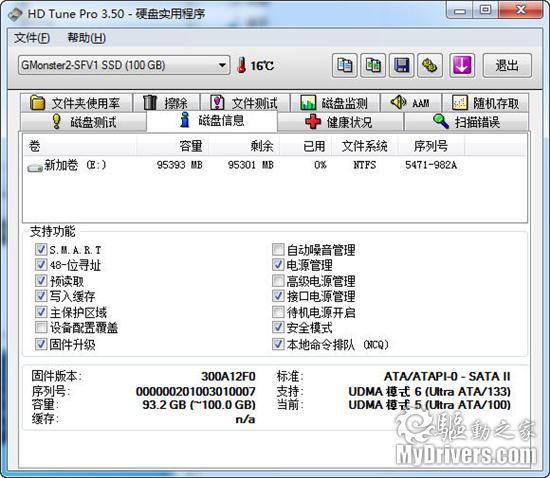Open the 文件(F) menu
Screen dimensions: 550x478
[32, 38]
